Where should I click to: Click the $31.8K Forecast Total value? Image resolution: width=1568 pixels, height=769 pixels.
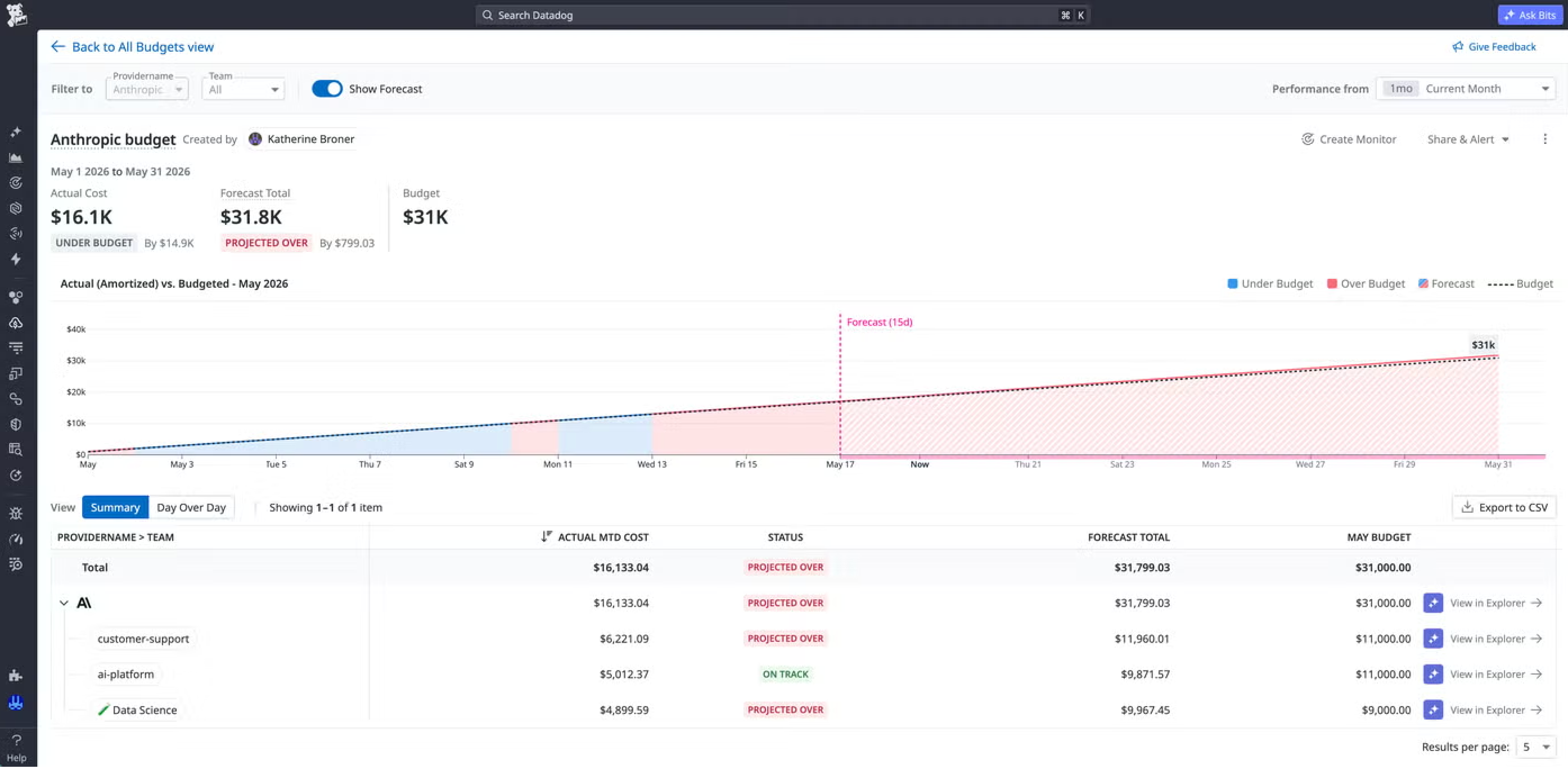tap(251, 216)
